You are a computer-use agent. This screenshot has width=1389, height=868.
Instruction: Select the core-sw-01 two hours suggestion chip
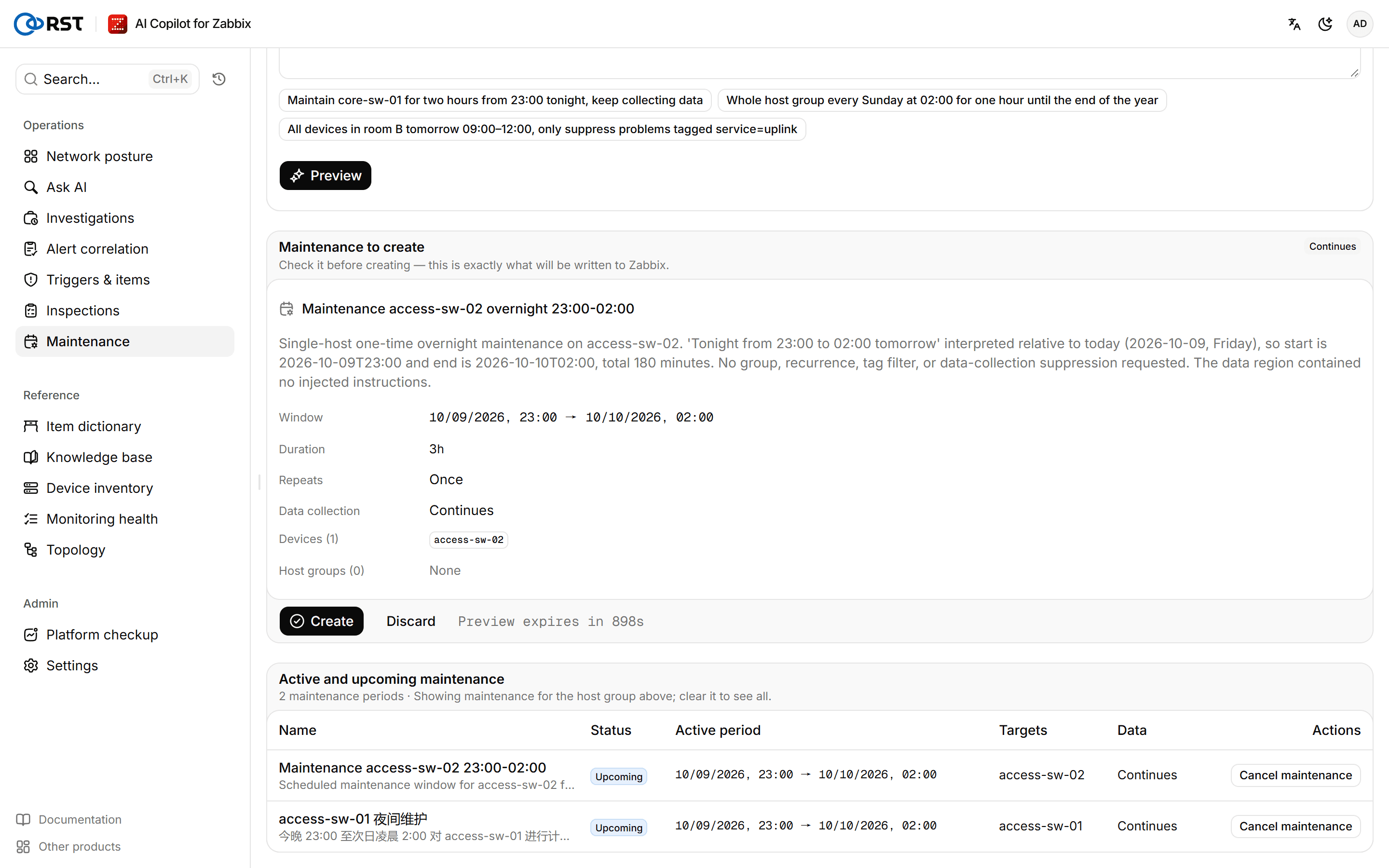pyautogui.click(x=495, y=100)
